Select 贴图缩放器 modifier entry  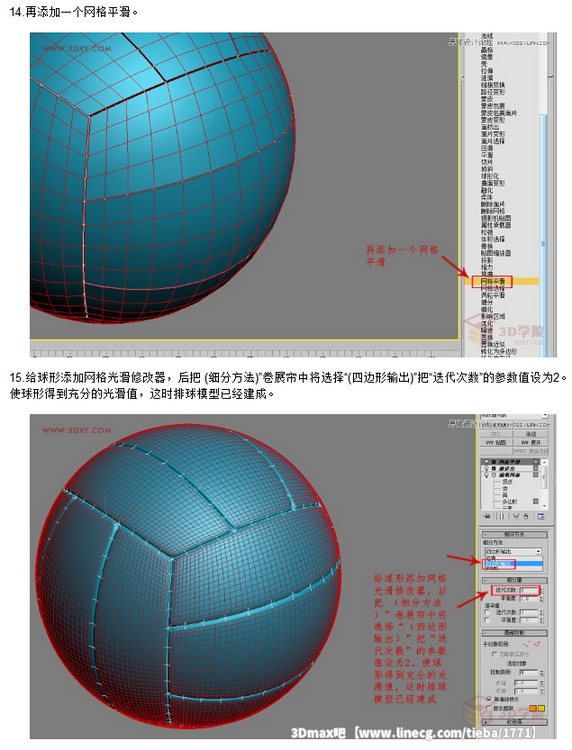pyautogui.click(x=496, y=253)
